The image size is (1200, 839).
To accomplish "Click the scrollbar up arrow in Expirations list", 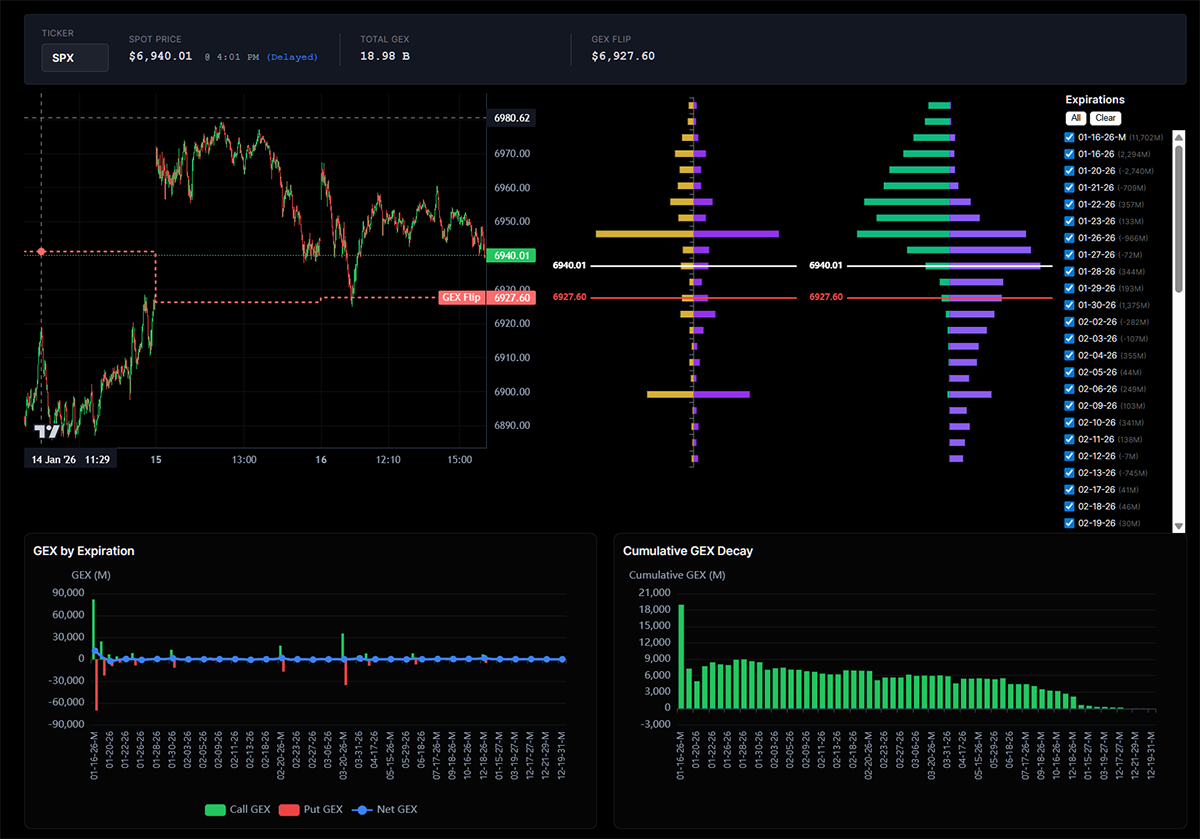I will [x=1179, y=136].
